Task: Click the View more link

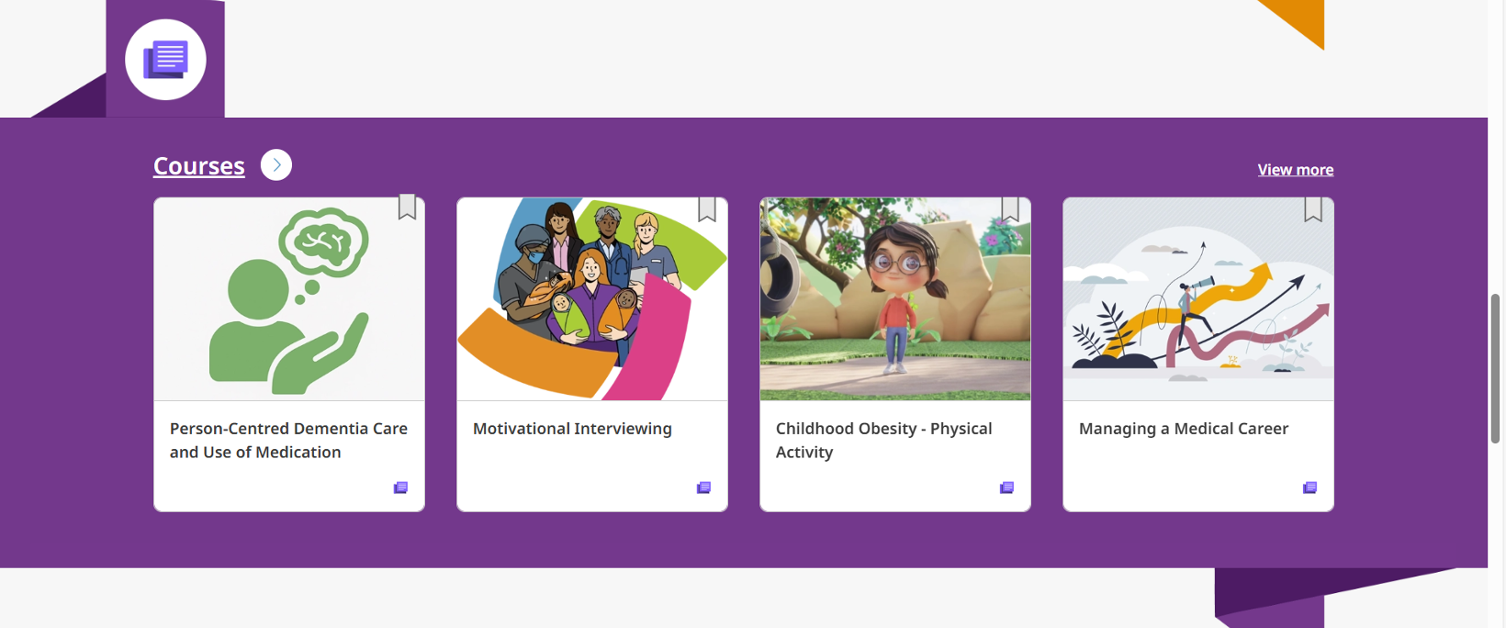Action: pos(1295,170)
